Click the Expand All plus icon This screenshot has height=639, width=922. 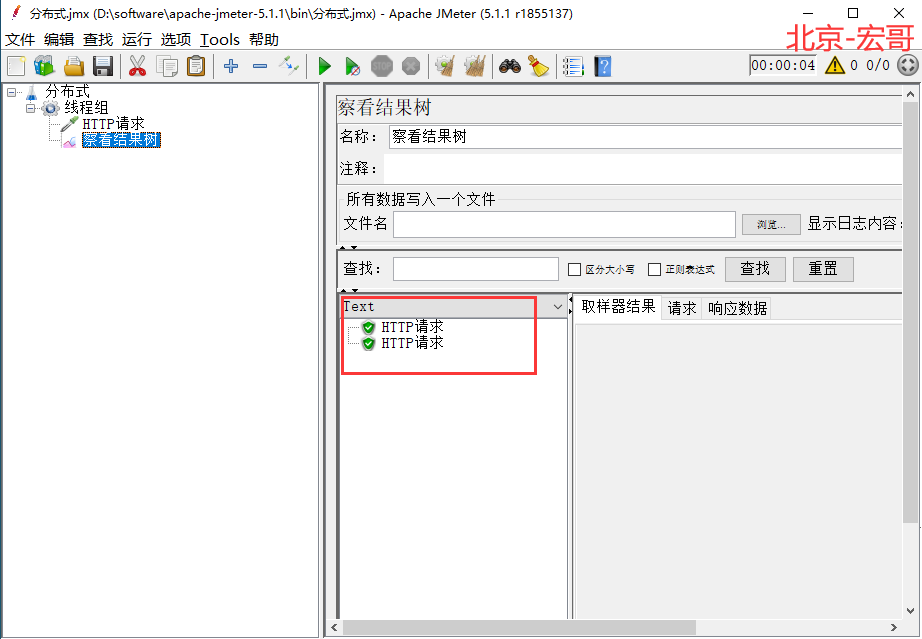(231, 66)
